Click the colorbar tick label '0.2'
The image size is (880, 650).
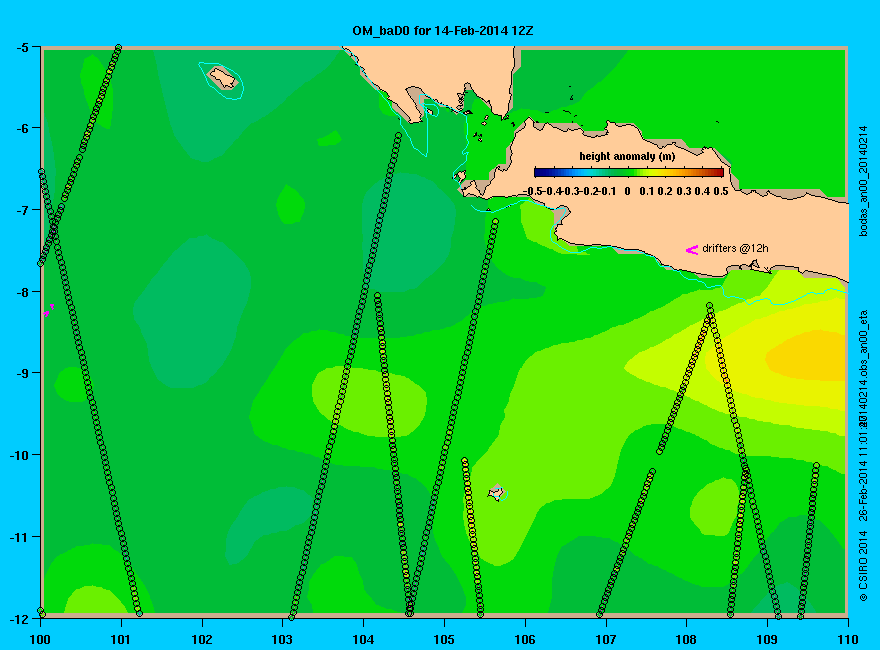pyautogui.click(x=665, y=191)
